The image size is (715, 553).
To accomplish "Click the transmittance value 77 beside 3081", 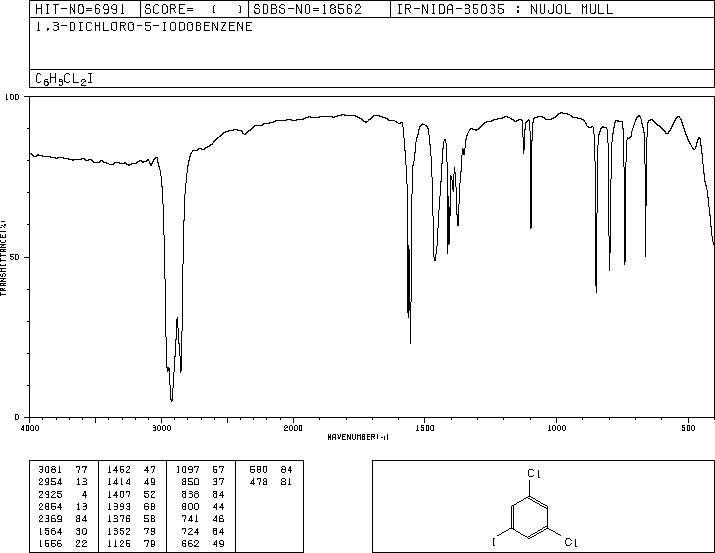I will point(82,470).
